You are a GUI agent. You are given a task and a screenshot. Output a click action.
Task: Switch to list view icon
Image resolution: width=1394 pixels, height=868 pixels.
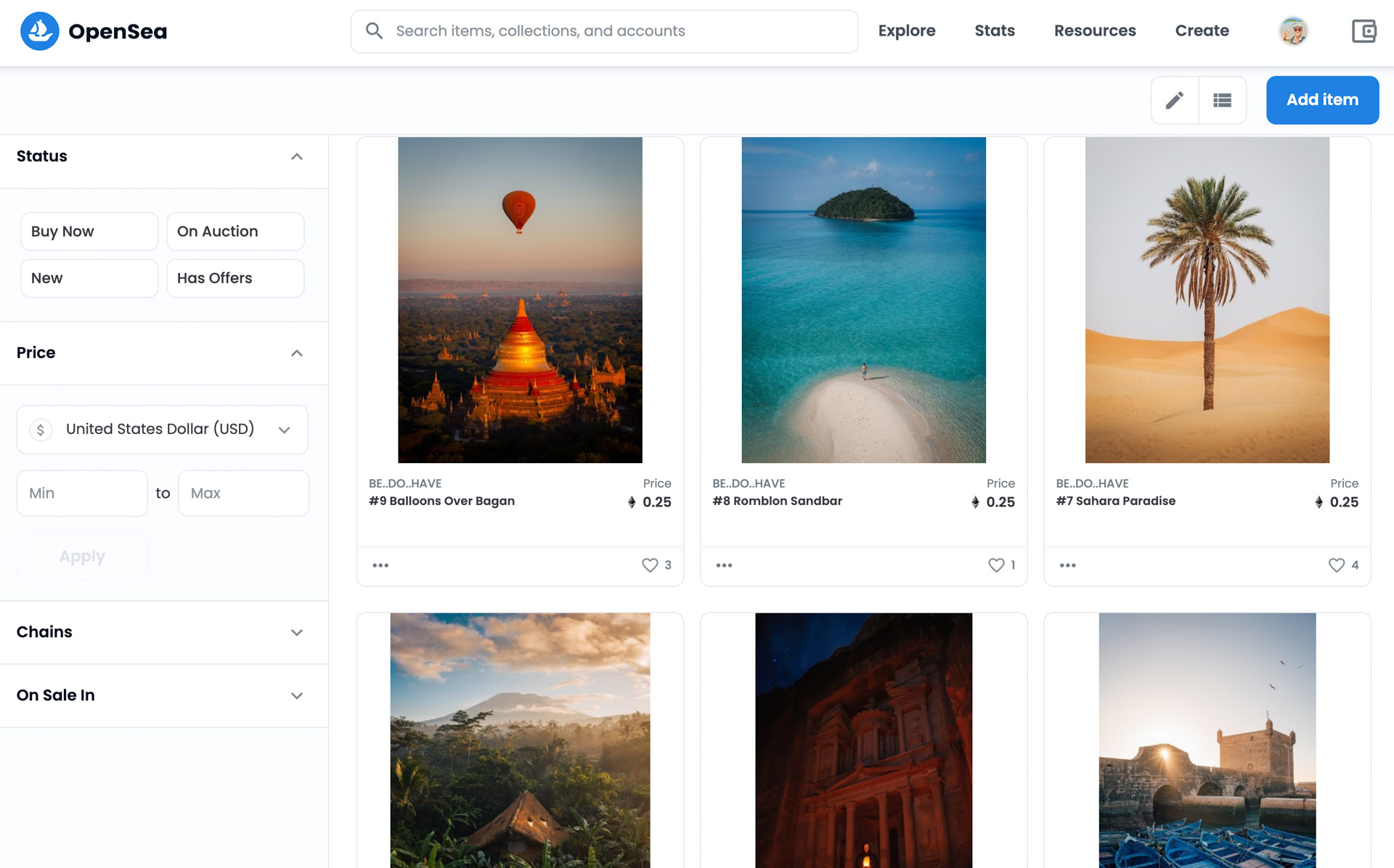point(1222,99)
